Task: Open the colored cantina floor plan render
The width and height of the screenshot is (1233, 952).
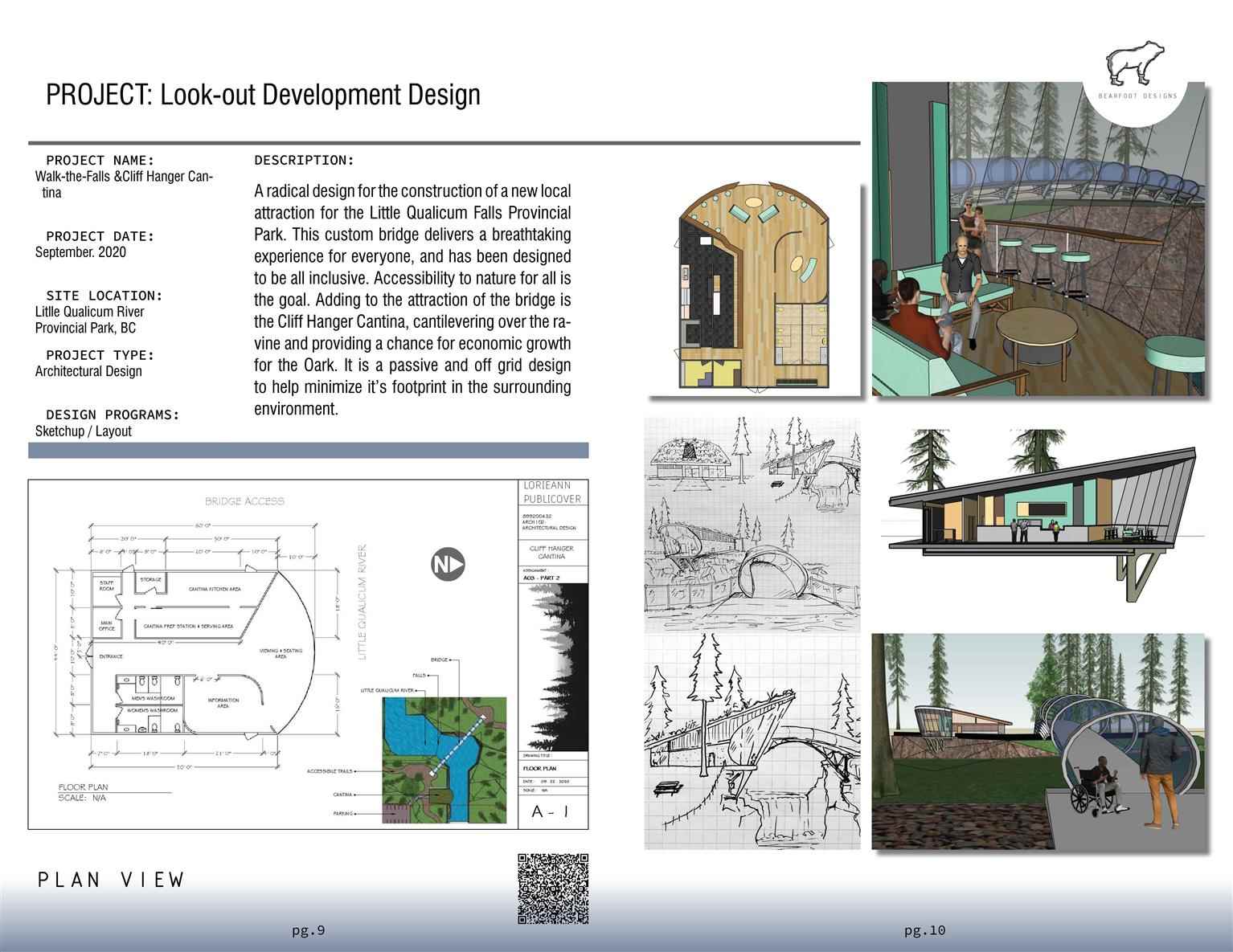Action: (x=754, y=288)
